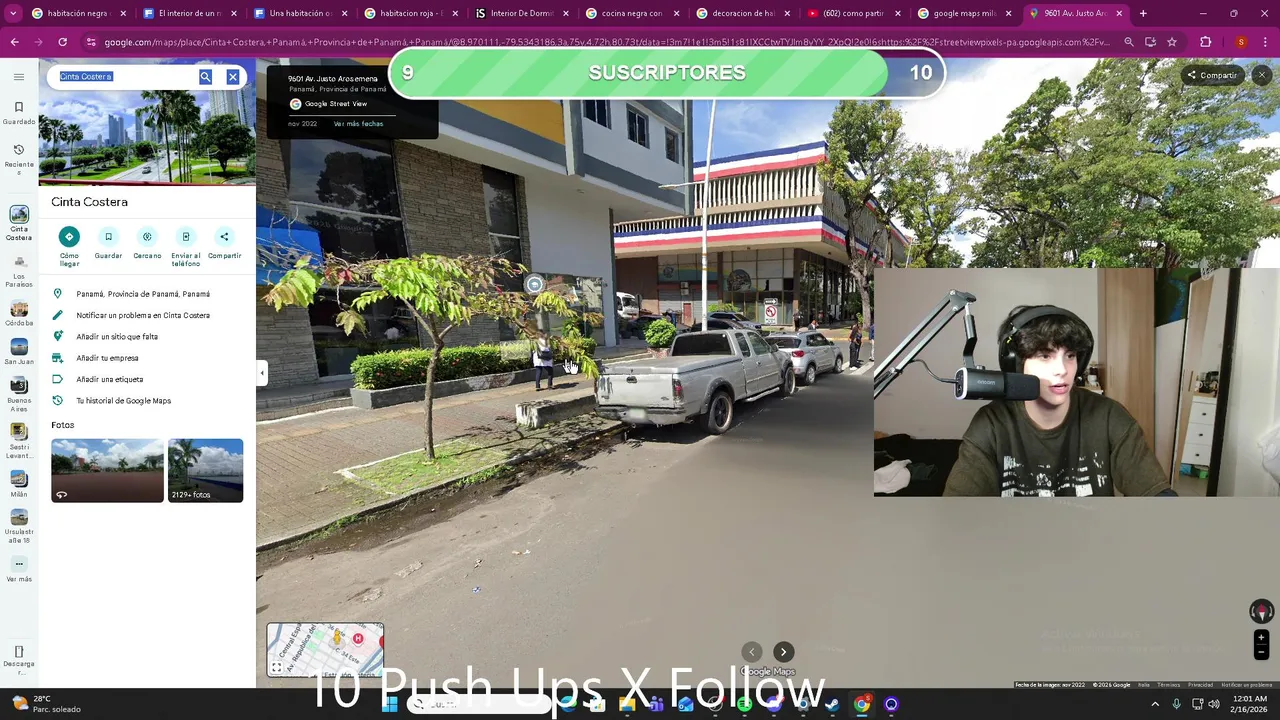Show more recent places with Ver más

click(x=19, y=570)
